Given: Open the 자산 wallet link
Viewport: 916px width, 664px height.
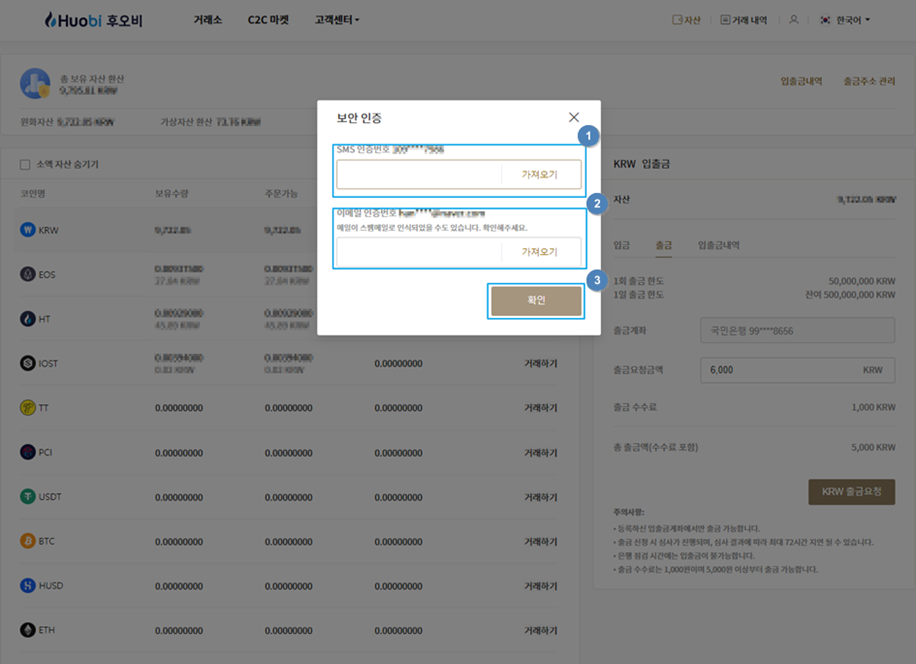Looking at the screenshot, I should (686, 20).
